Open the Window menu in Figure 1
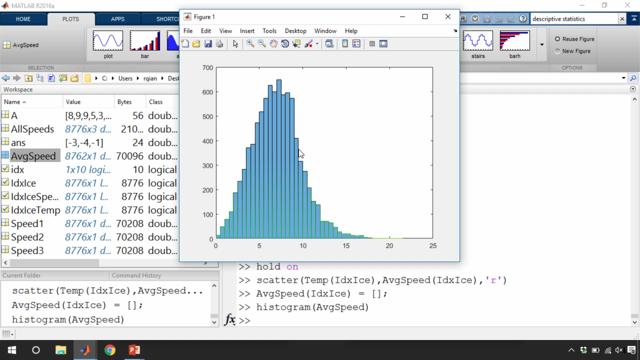Screen dimensions: 640x360 325,31
